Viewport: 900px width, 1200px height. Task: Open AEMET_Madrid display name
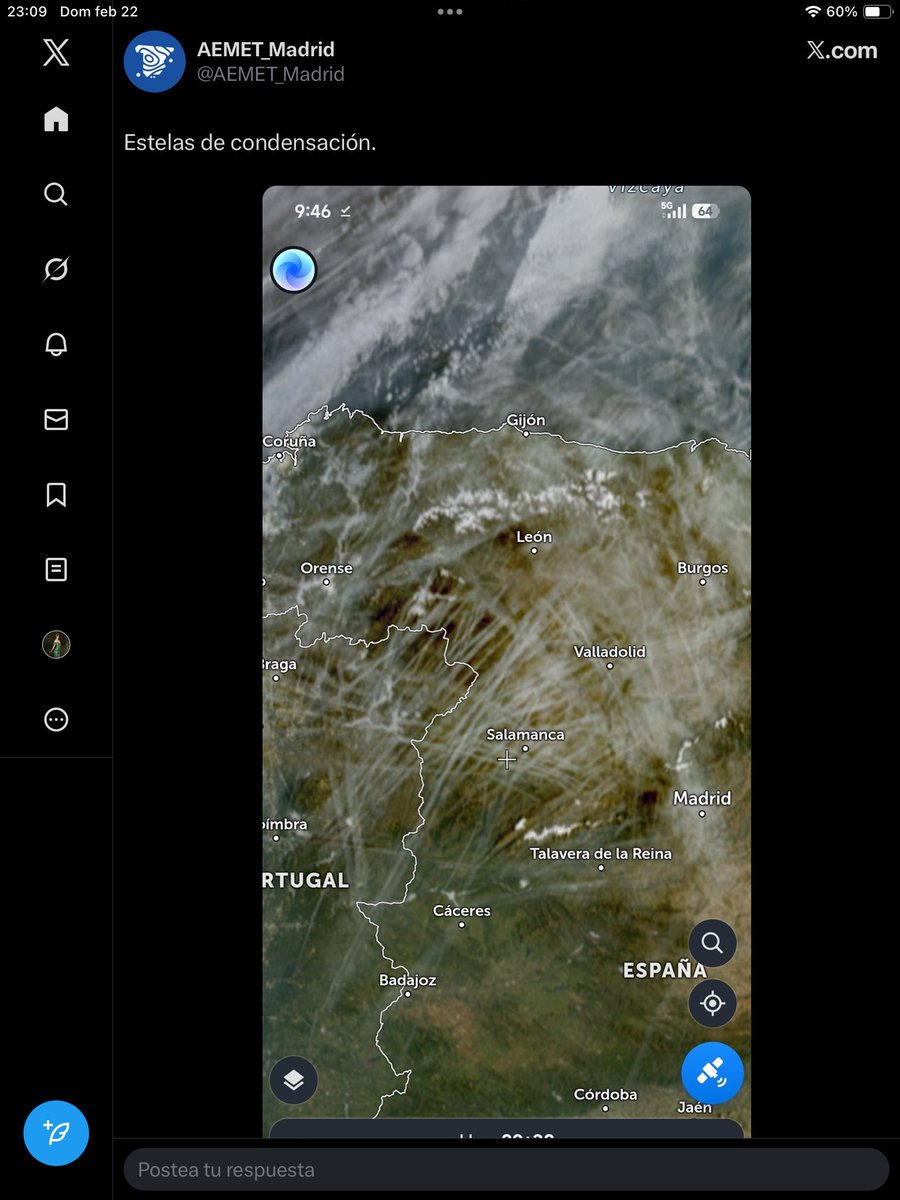265,49
